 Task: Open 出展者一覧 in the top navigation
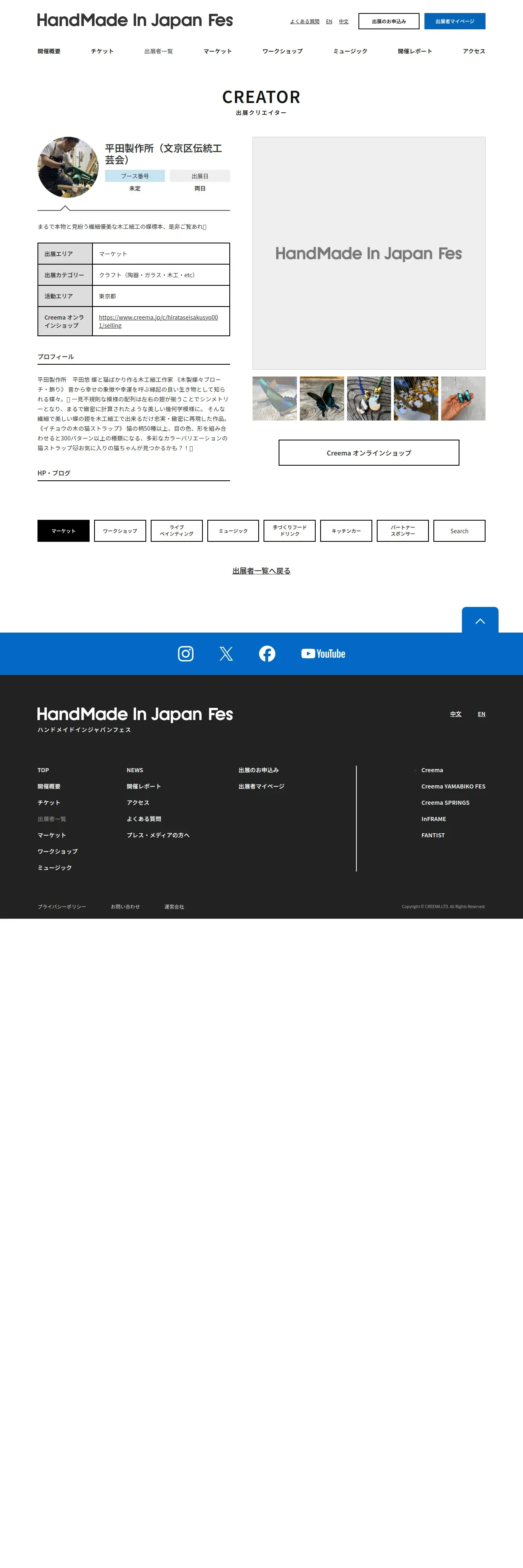click(158, 51)
